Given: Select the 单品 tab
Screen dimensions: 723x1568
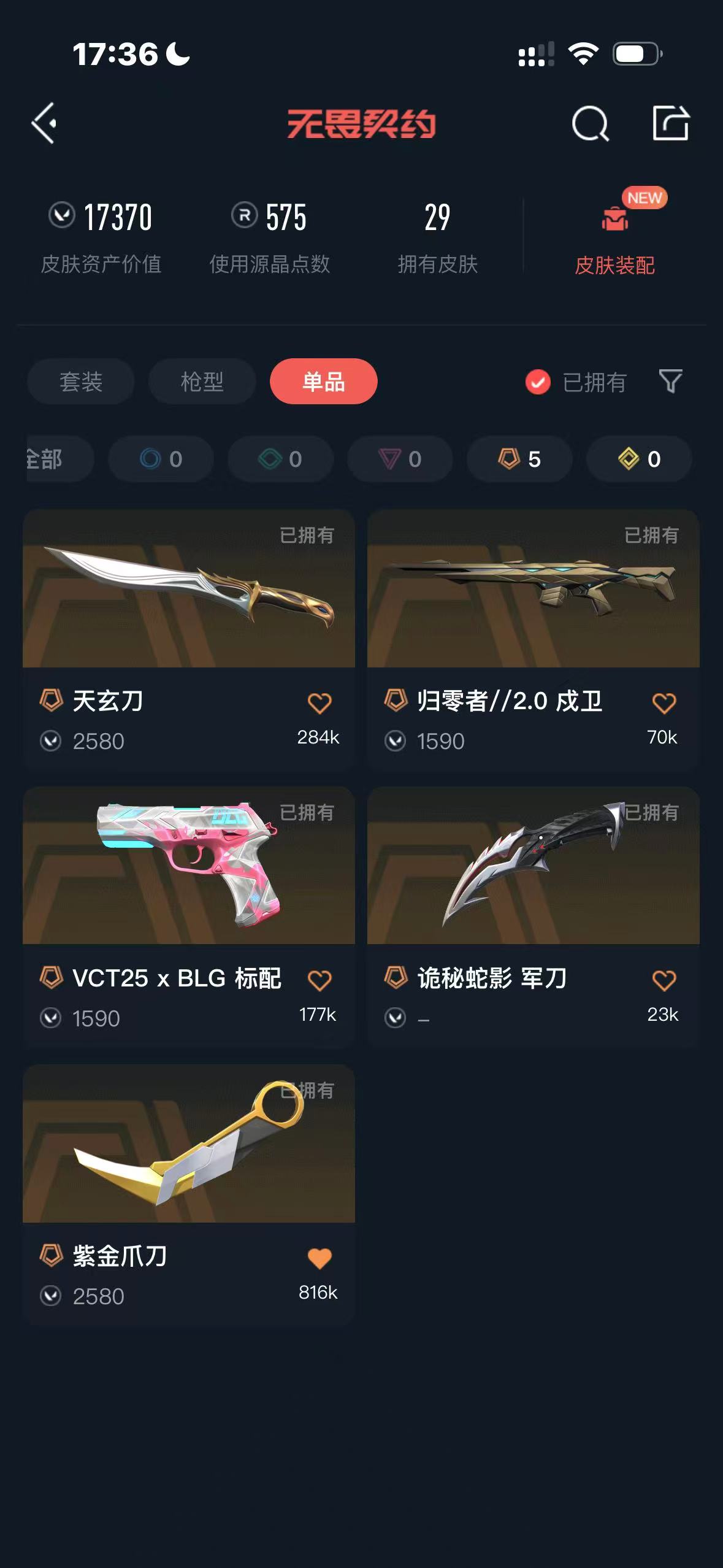Looking at the screenshot, I should pyautogui.click(x=324, y=382).
